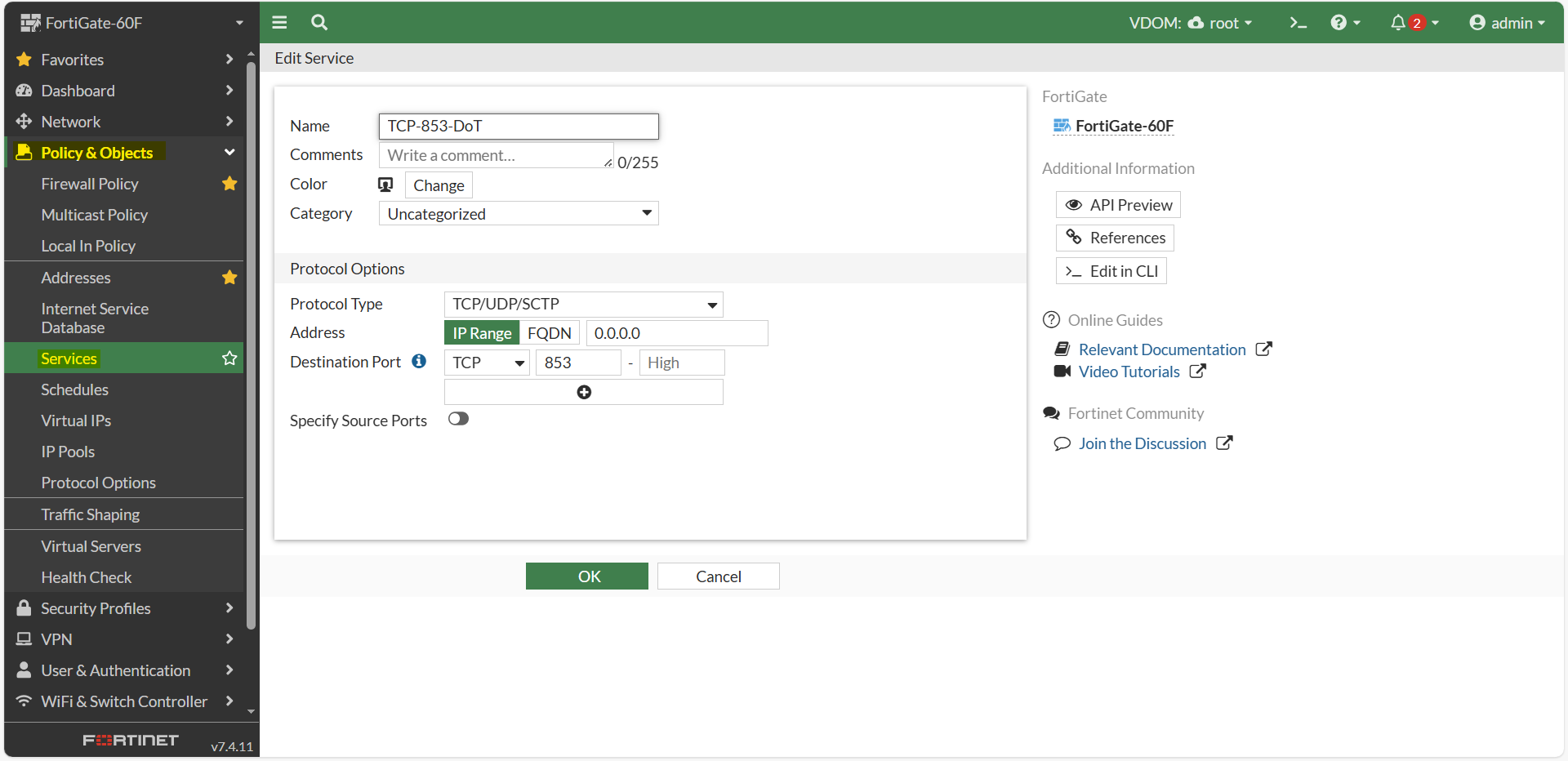Open external link icon for Video Tutorials
Image resolution: width=1568 pixels, height=761 pixels.
(x=1197, y=371)
